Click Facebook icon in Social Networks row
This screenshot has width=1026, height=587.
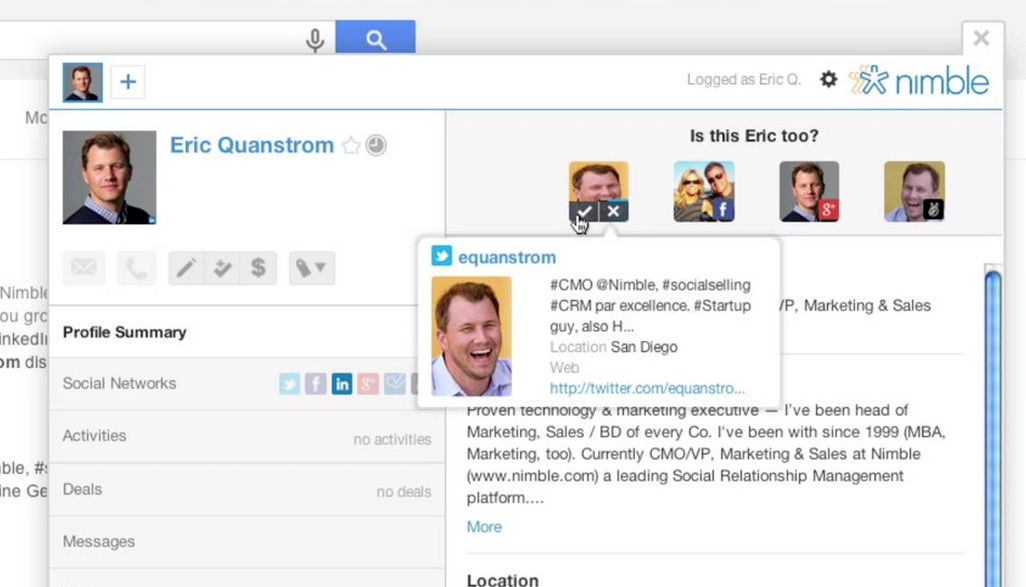[x=315, y=383]
